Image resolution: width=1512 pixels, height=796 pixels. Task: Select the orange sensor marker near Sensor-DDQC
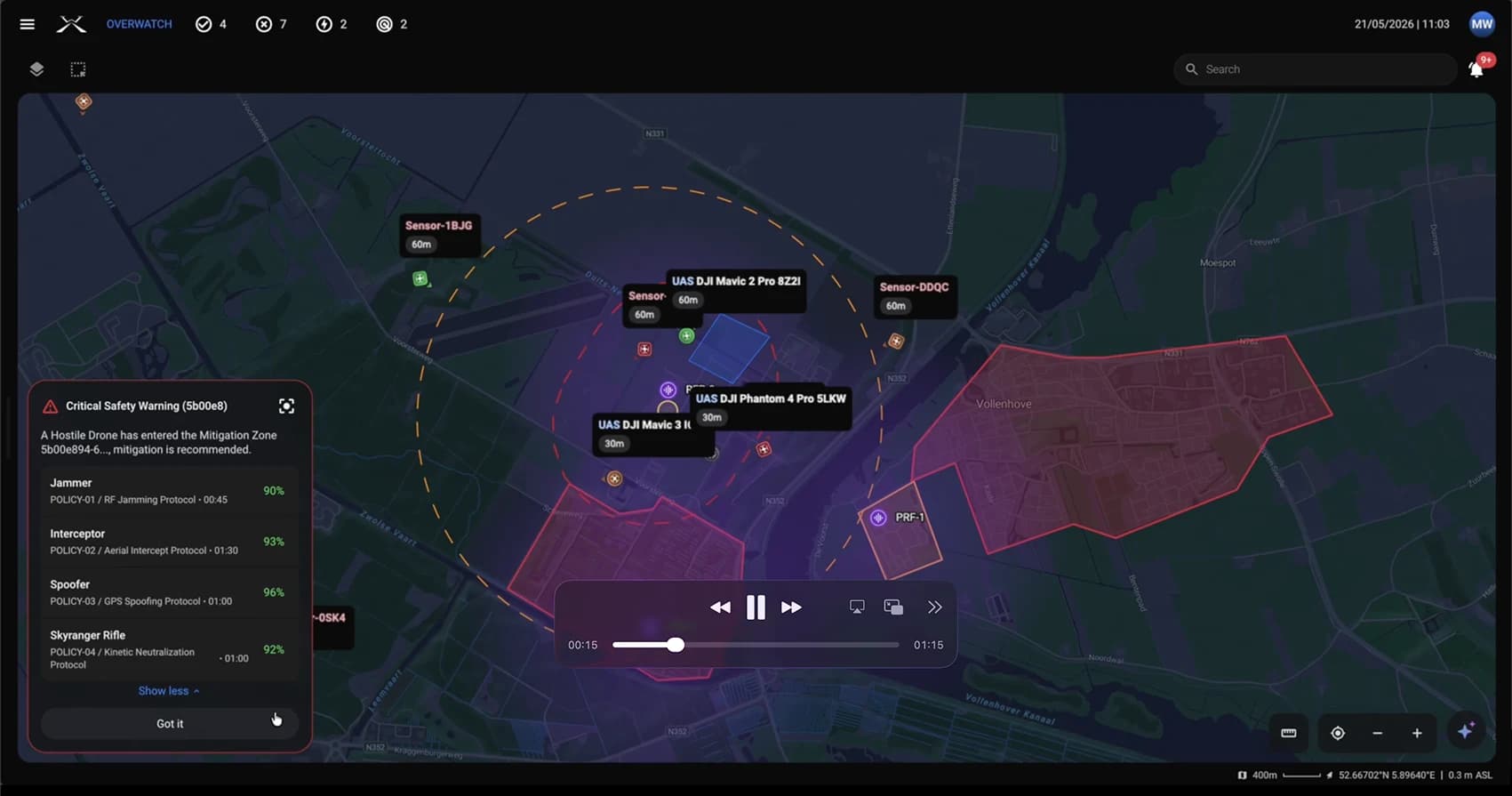[x=896, y=341]
